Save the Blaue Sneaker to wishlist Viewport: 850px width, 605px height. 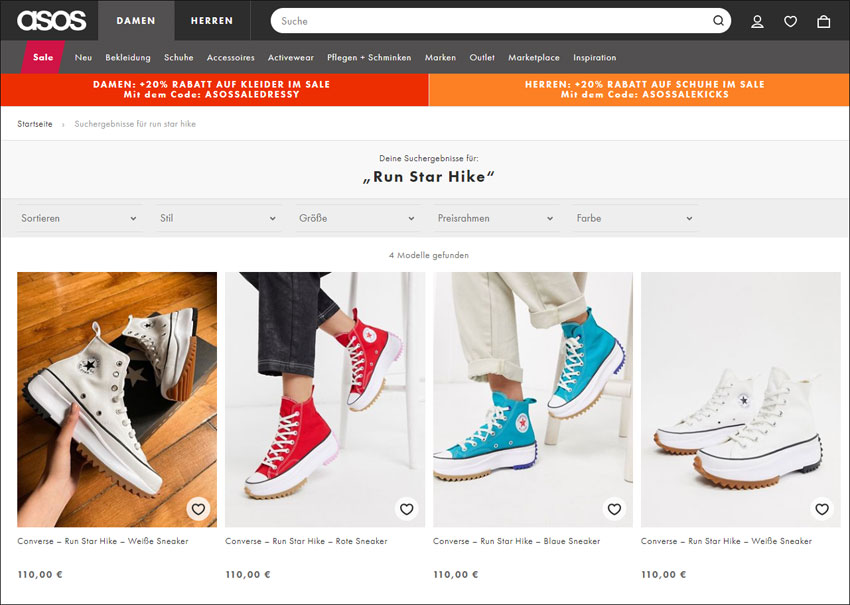[614, 509]
